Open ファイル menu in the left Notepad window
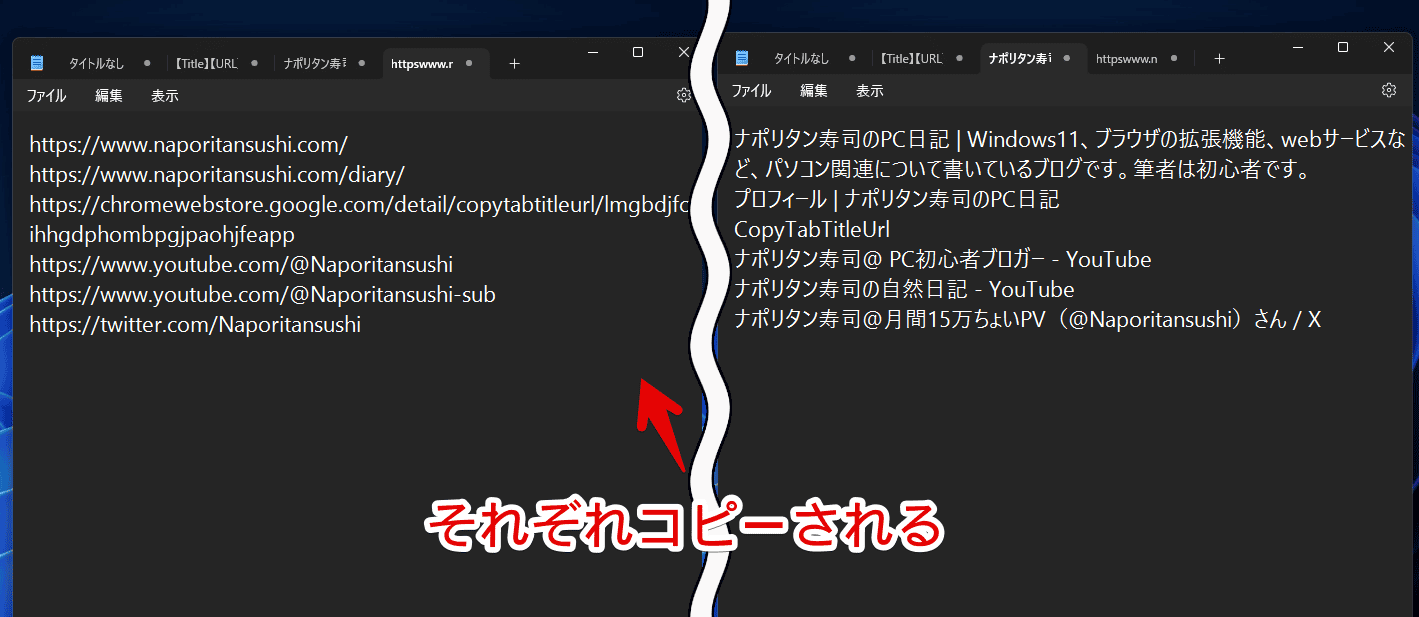The width and height of the screenshot is (1419, 617). point(46,96)
